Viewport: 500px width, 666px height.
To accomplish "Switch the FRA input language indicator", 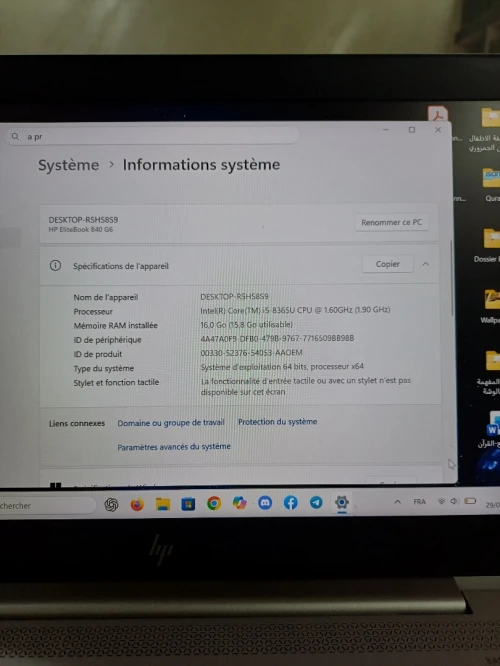I will 419,502.
